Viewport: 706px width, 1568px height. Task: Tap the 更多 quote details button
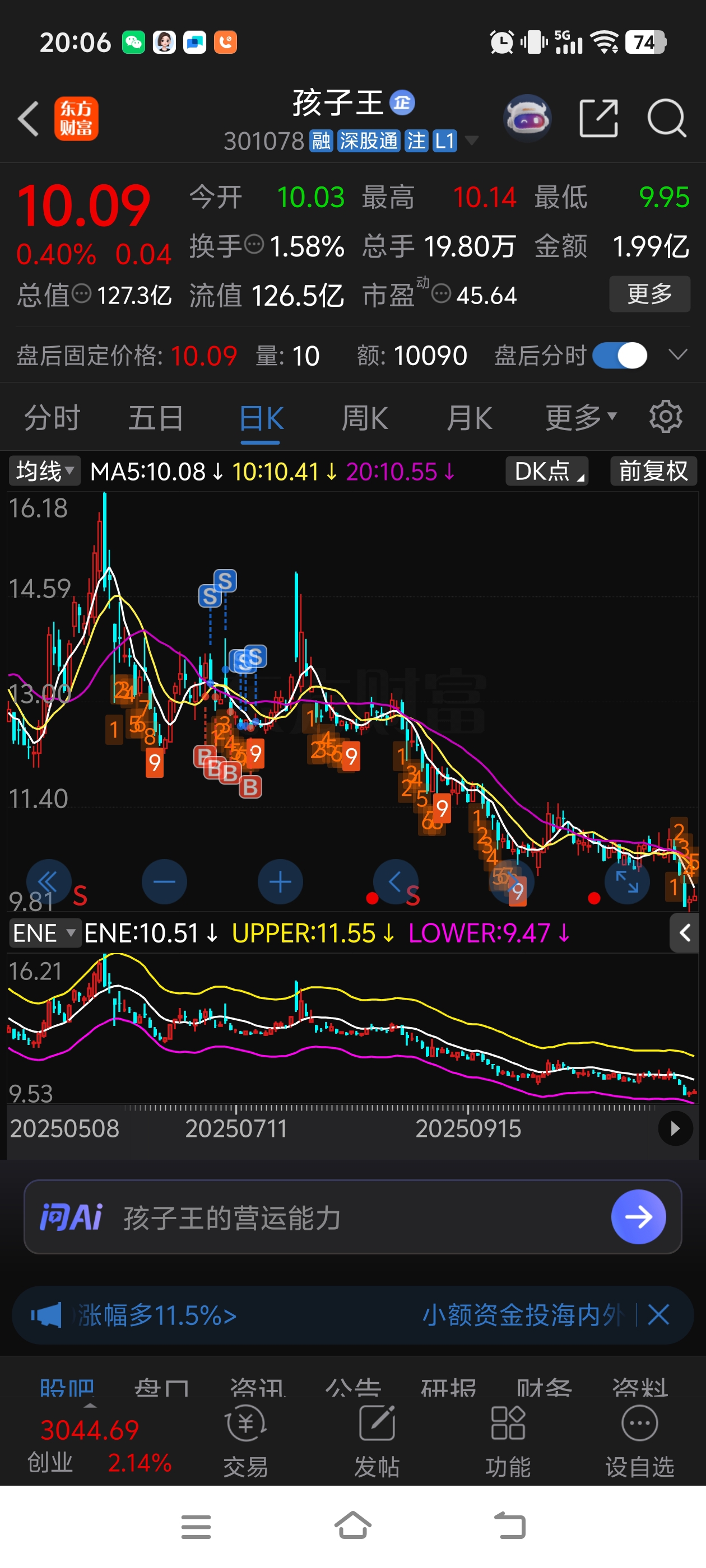point(649,294)
